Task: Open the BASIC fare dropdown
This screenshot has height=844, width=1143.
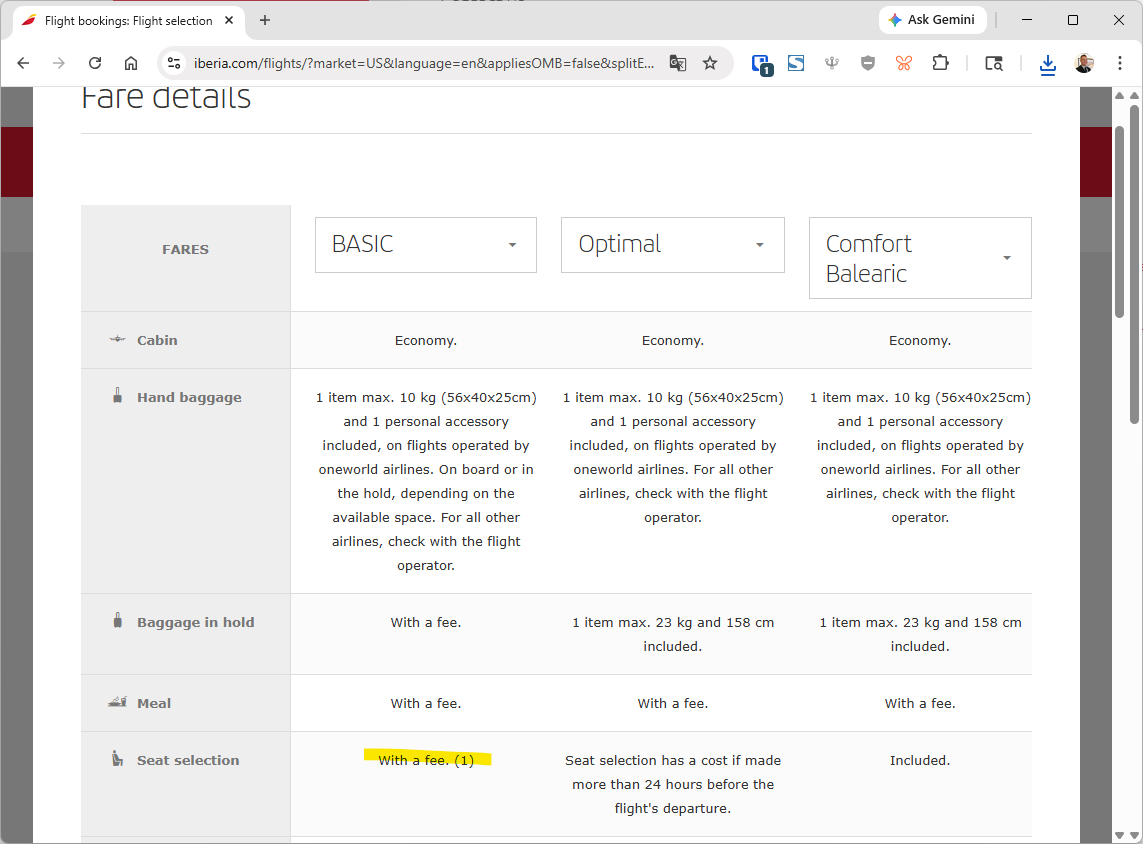Action: [x=426, y=245]
